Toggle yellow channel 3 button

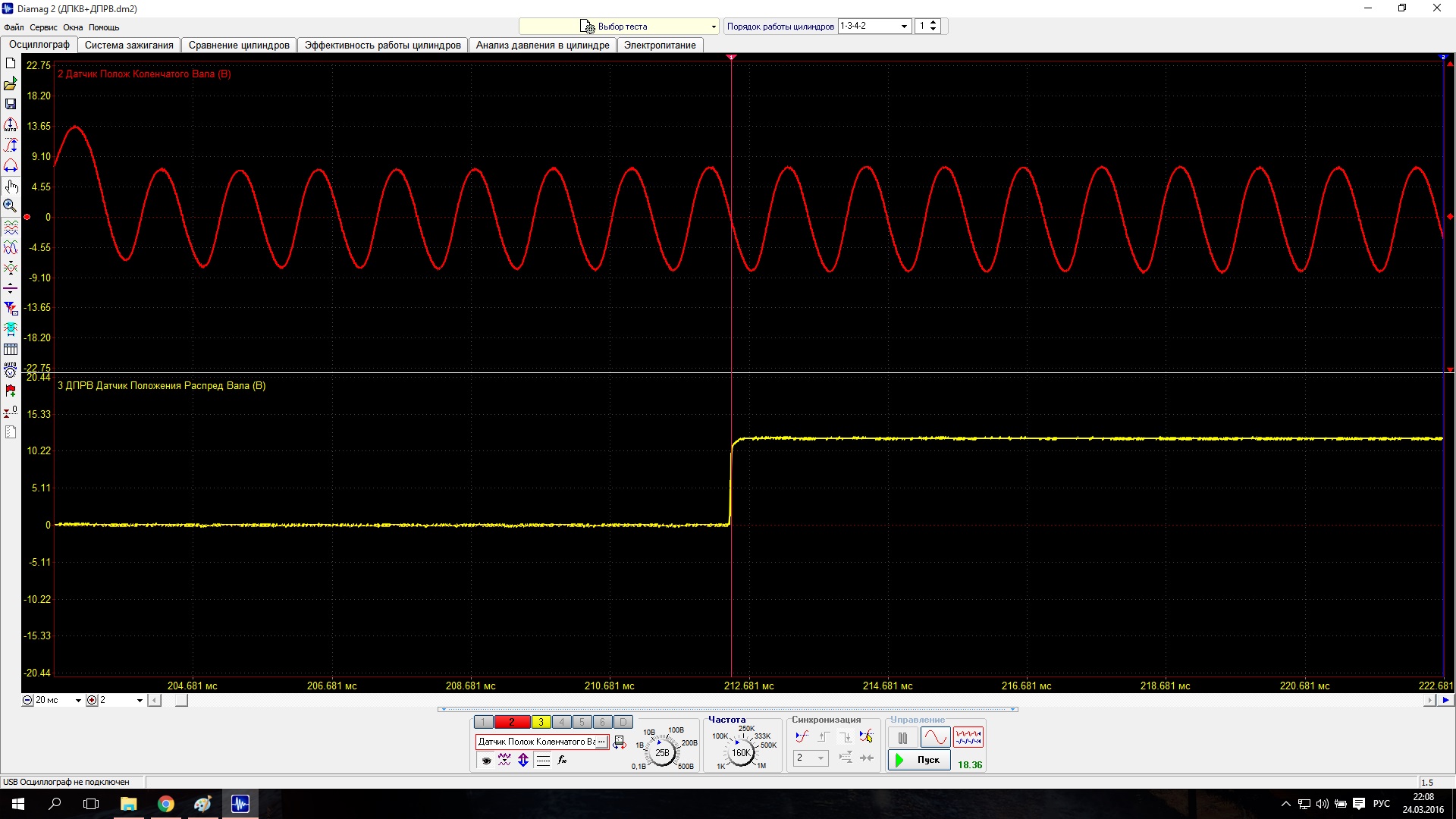coord(541,722)
